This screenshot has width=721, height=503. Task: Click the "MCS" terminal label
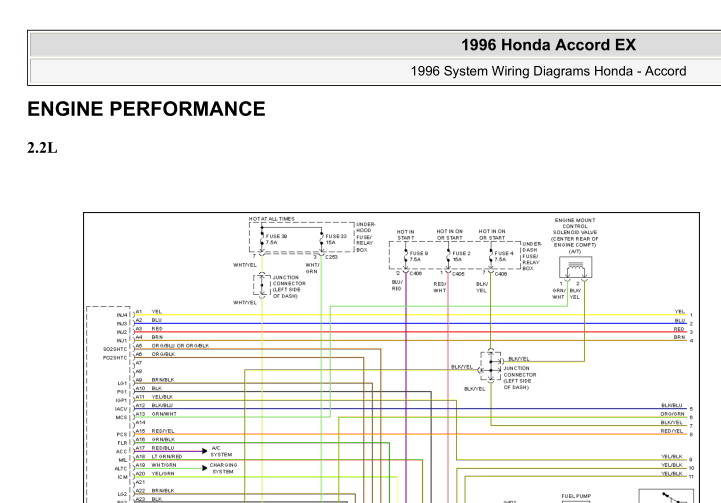point(121,417)
